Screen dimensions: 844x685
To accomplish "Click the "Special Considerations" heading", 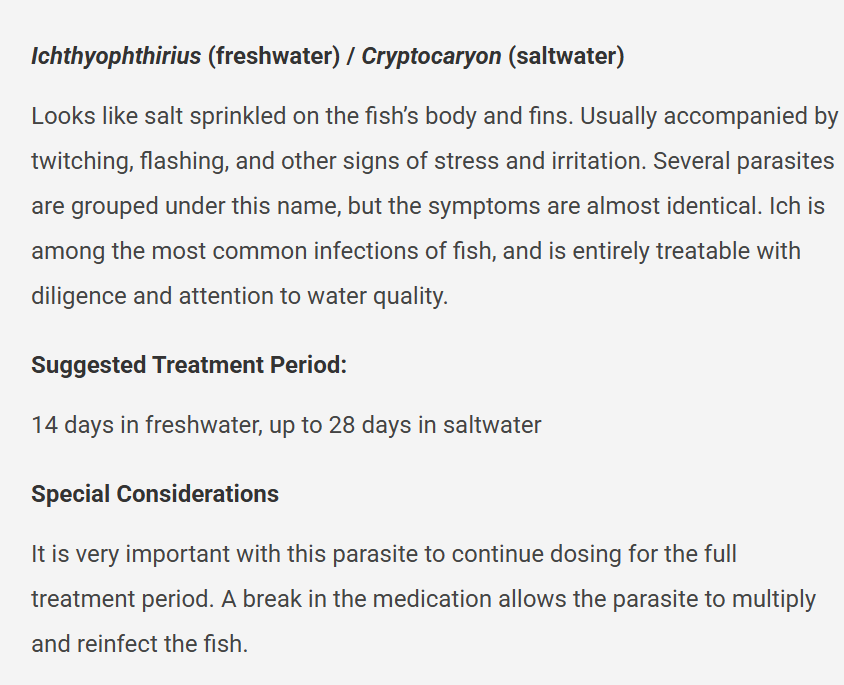I will (x=155, y=494).
